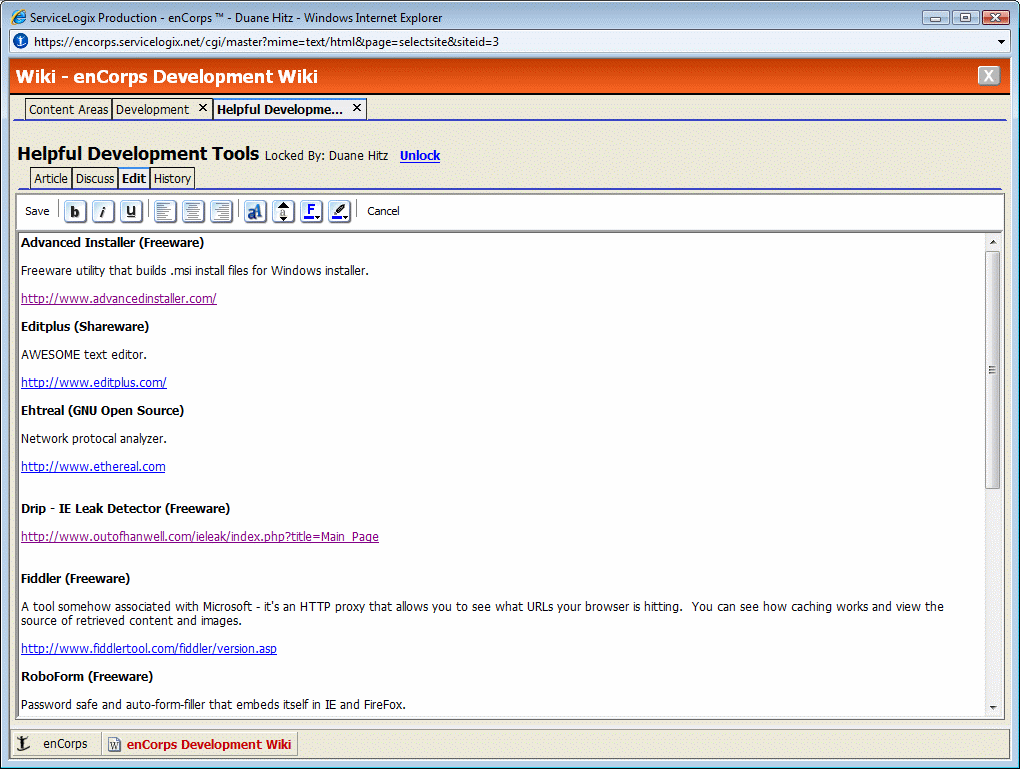
Task: Click the page info icon in the address bar
Action: click(x=21, y=42)
